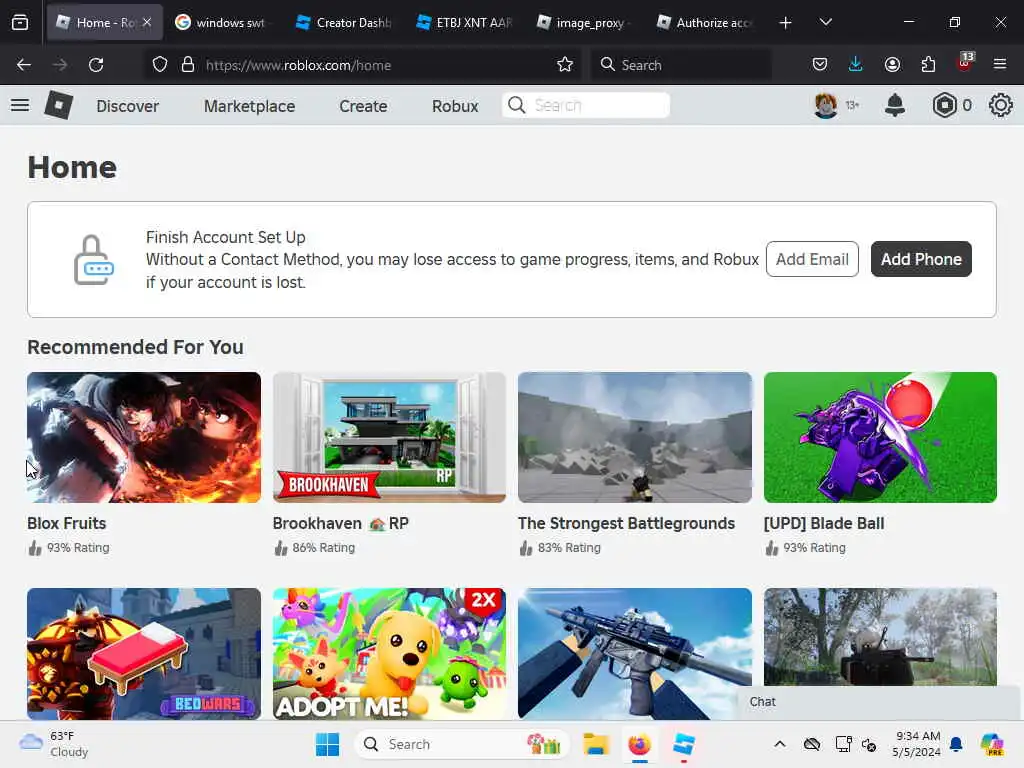
Task: Open Discover page
Action: coord(127,106)
